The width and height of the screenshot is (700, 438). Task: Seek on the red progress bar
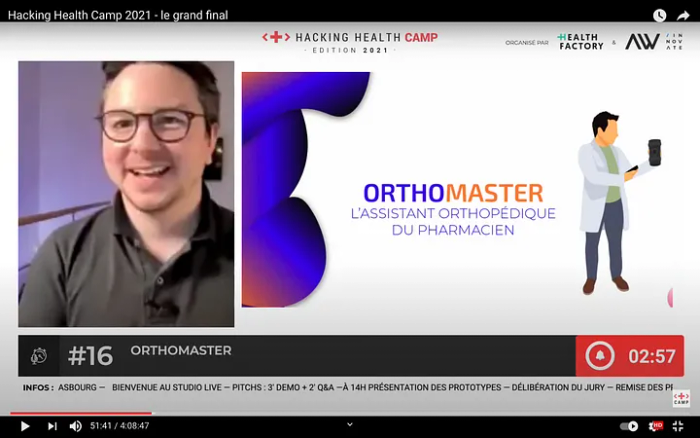point(81,413)
